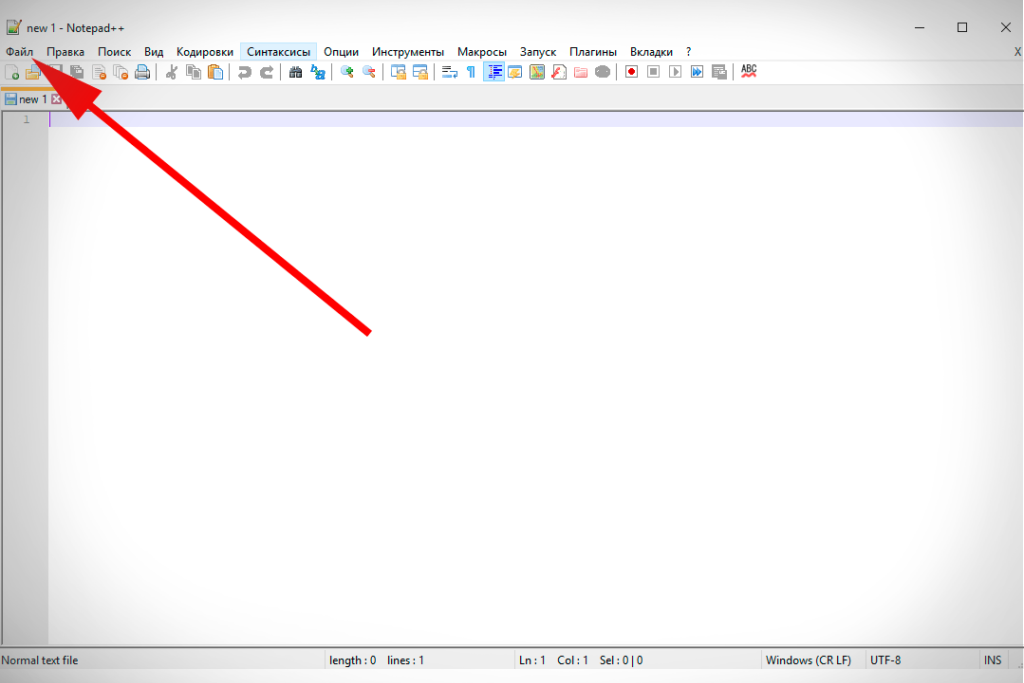Click the Sel : 0 | 0 status text
Image resolution: width=1024 pixels, height=683 pixels.
pos(621,660)
